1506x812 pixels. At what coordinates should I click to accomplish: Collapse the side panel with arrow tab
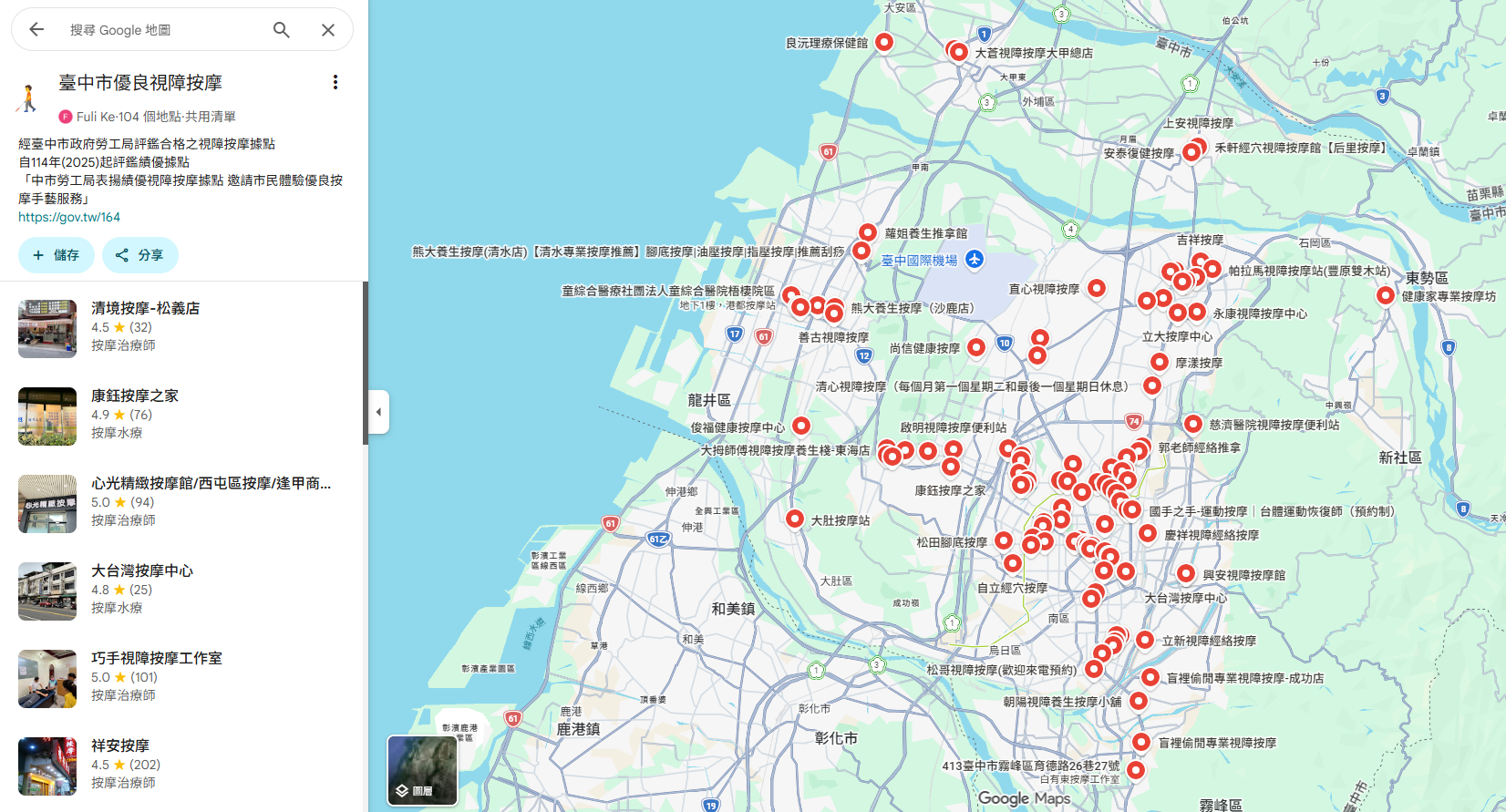(x=378, y=412)
